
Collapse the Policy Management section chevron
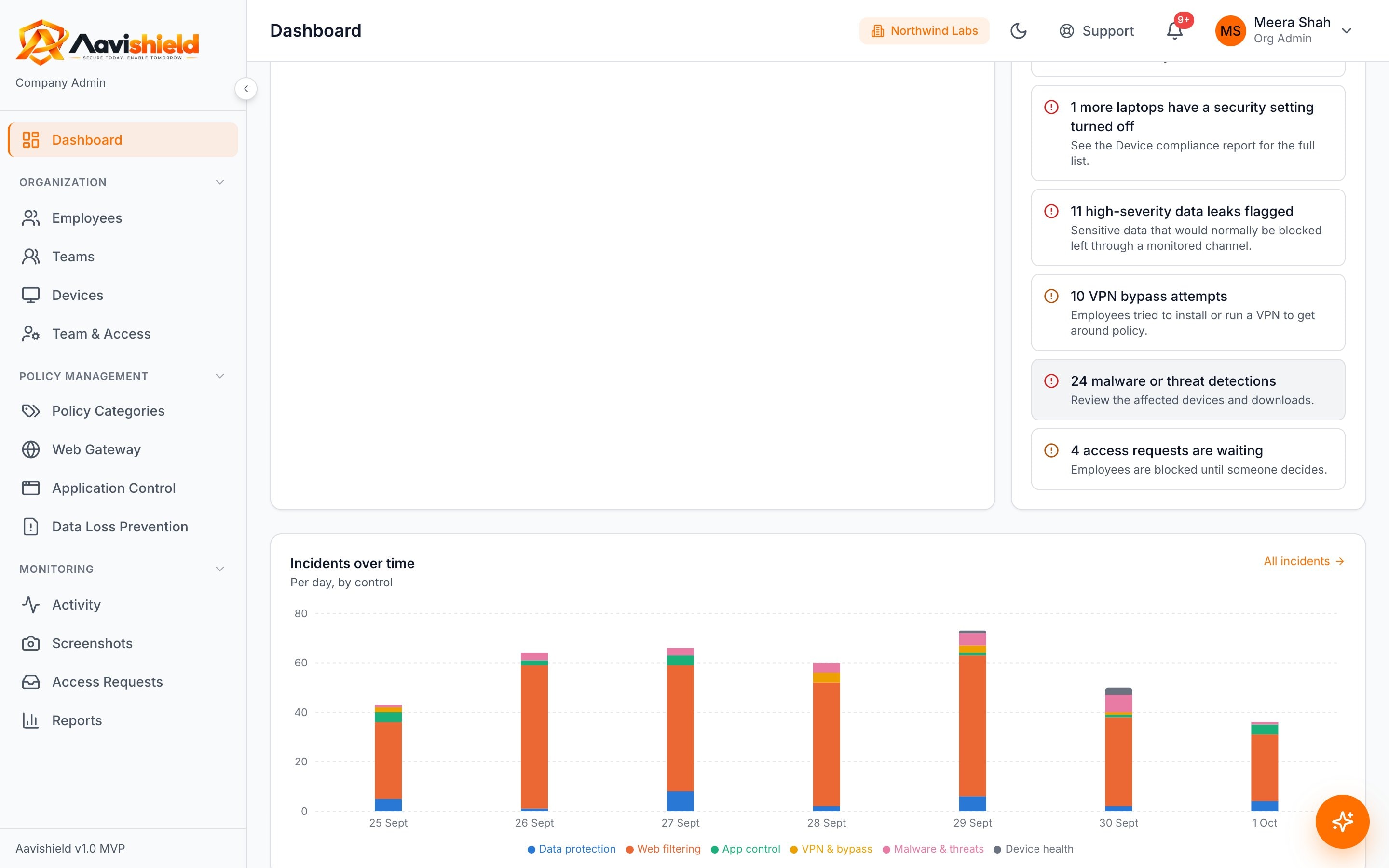point(219,376)
